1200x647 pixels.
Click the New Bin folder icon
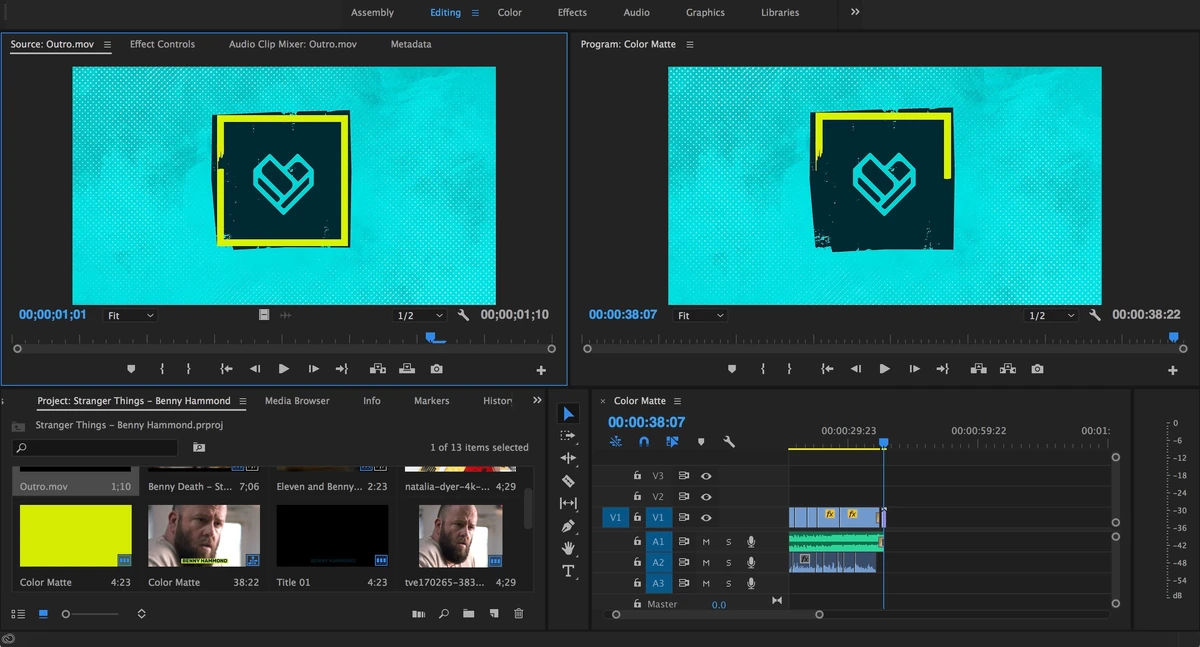pos(468,614)
